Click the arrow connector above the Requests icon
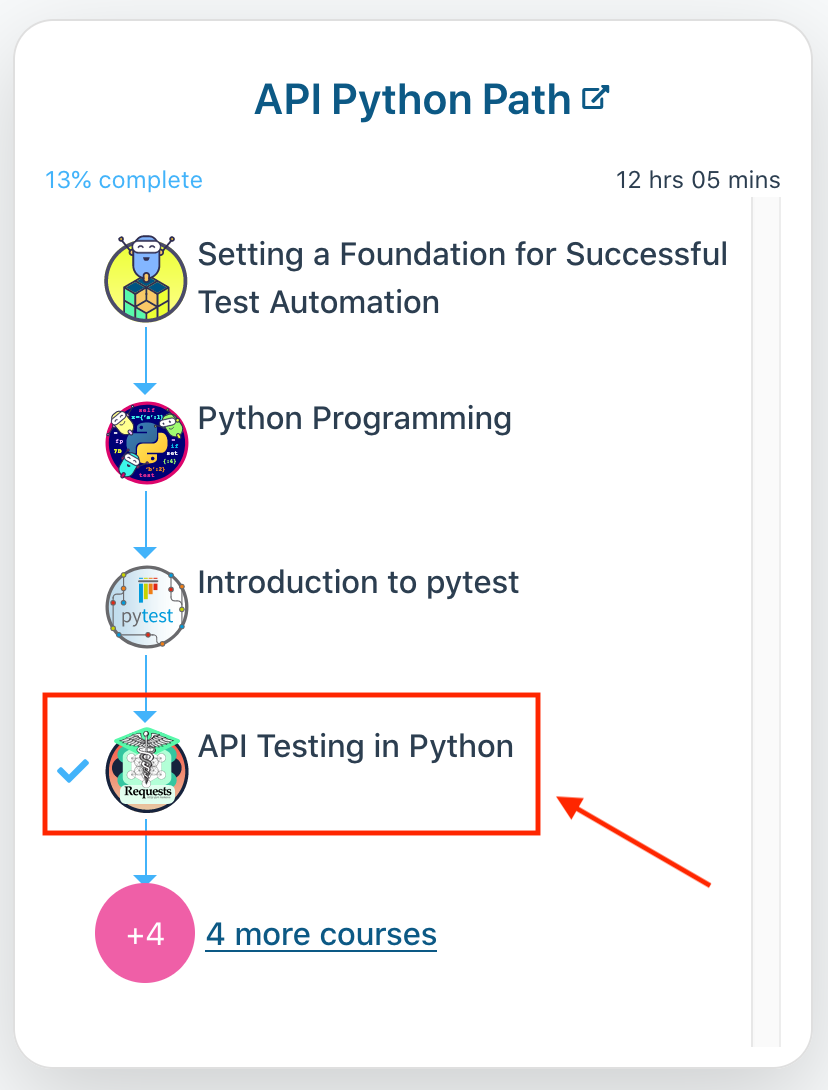 [x=145, y=688]
